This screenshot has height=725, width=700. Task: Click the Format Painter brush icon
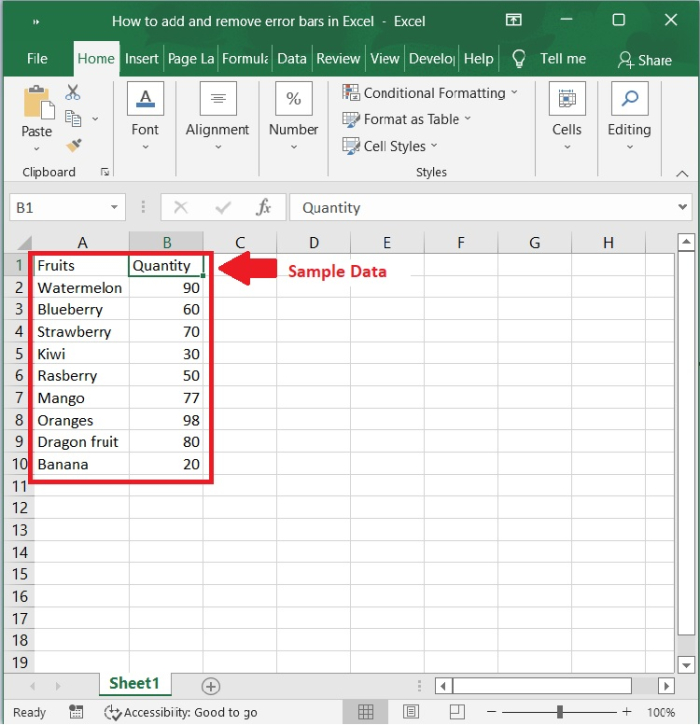[x=74, y=145]
